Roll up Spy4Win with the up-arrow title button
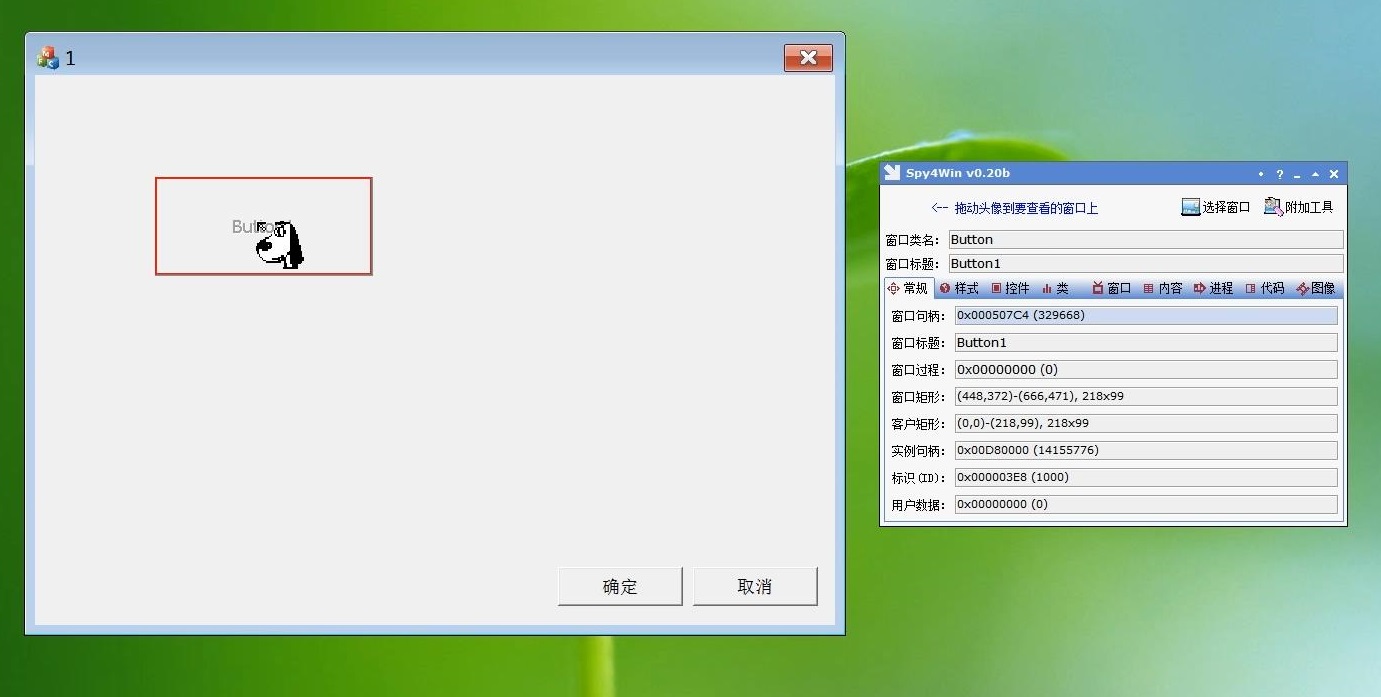 (x=1315, y=174)
